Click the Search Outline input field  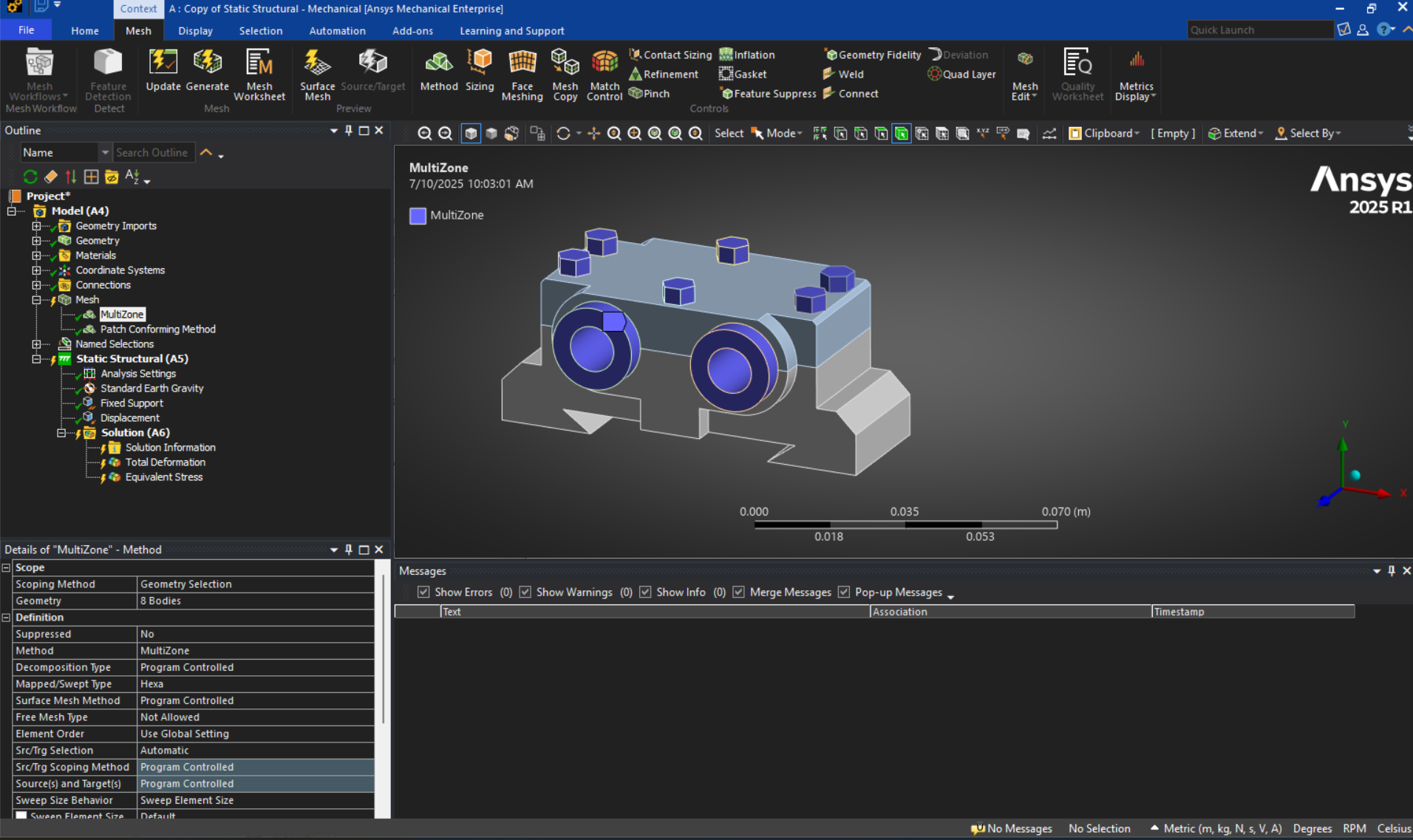click(153, 152)
